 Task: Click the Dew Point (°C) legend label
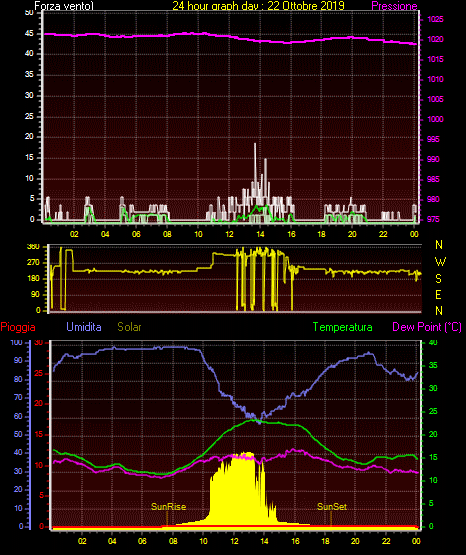click(x=427, y=327)
